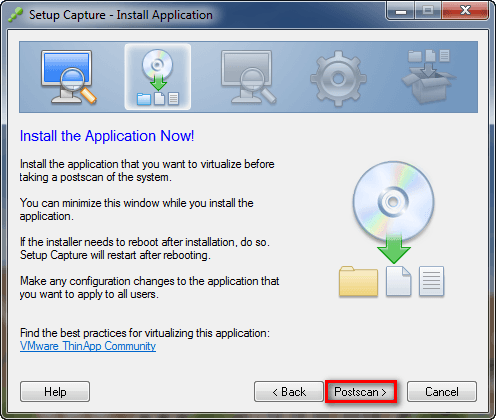496x420 pixels.
Task: Minimize the Setup Capture window
Action: (401, 11)
